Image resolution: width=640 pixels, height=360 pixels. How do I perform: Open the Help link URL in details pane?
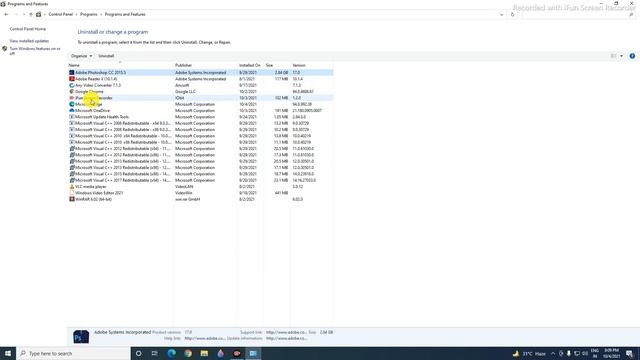click(x=204, y=338)
